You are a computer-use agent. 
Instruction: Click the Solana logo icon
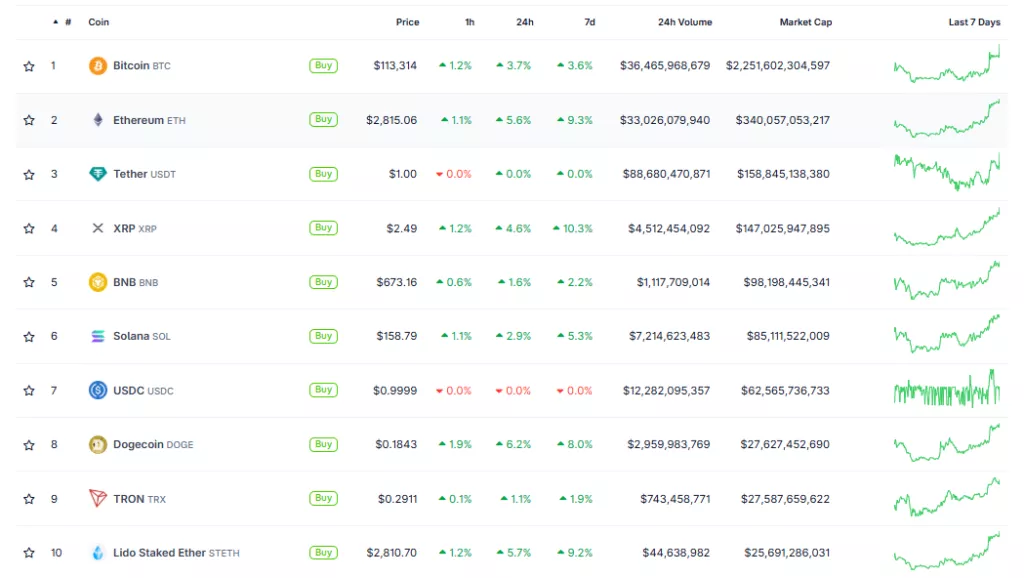tap(98, 336)
